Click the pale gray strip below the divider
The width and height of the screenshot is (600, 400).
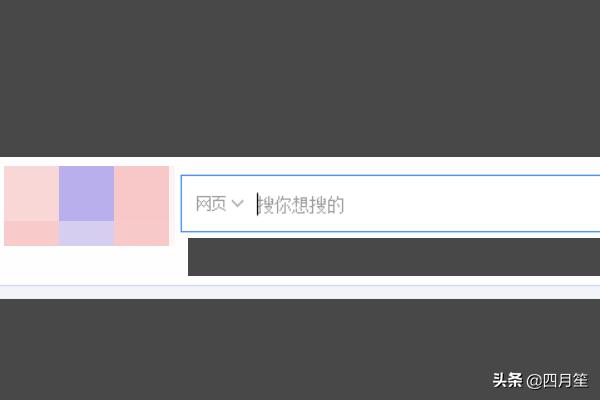point(300,293)
